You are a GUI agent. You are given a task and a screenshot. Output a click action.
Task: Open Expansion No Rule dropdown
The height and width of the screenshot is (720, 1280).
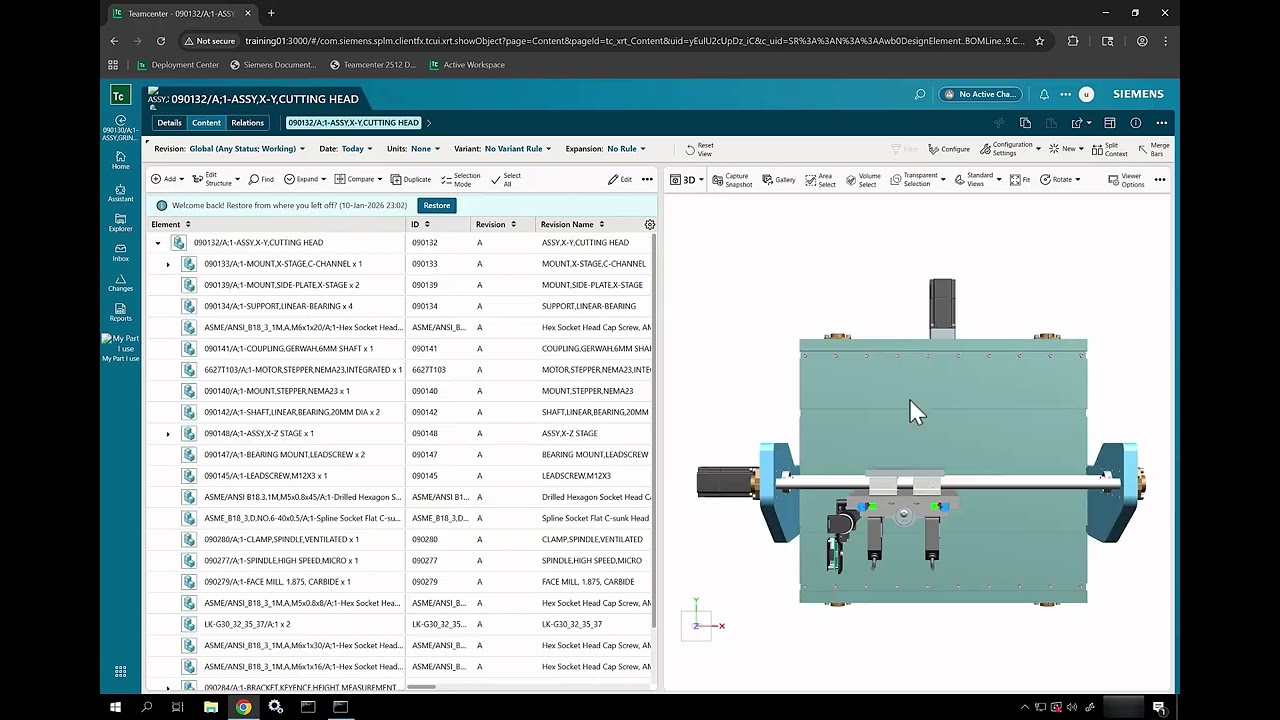(x=626, y=149)
